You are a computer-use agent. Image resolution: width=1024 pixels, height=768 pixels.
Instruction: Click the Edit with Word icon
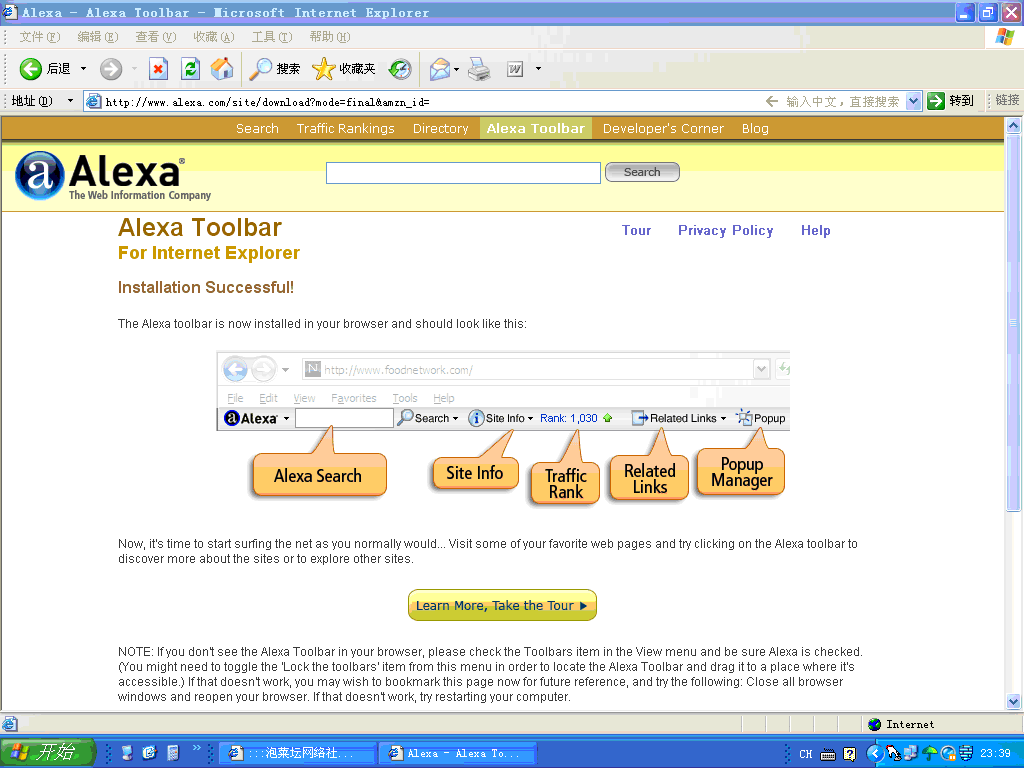coord(515,69)
